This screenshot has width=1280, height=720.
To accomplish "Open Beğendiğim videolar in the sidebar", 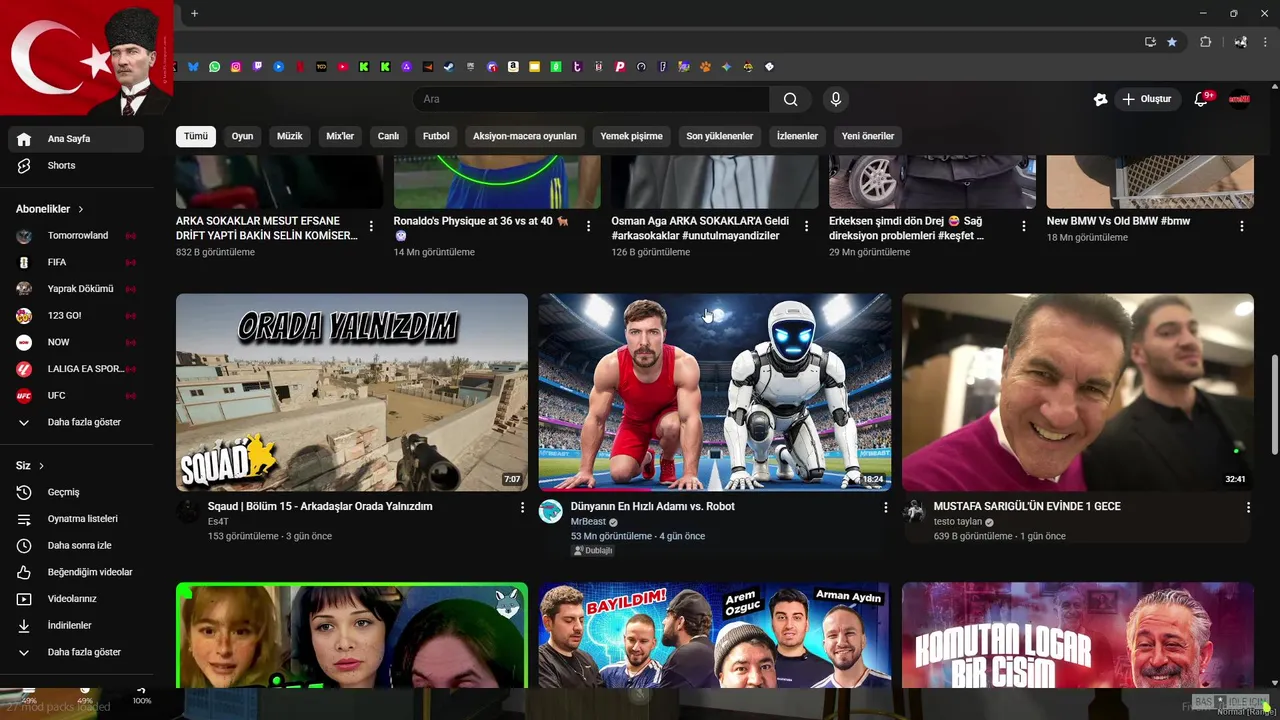I will tap(76, 572).
